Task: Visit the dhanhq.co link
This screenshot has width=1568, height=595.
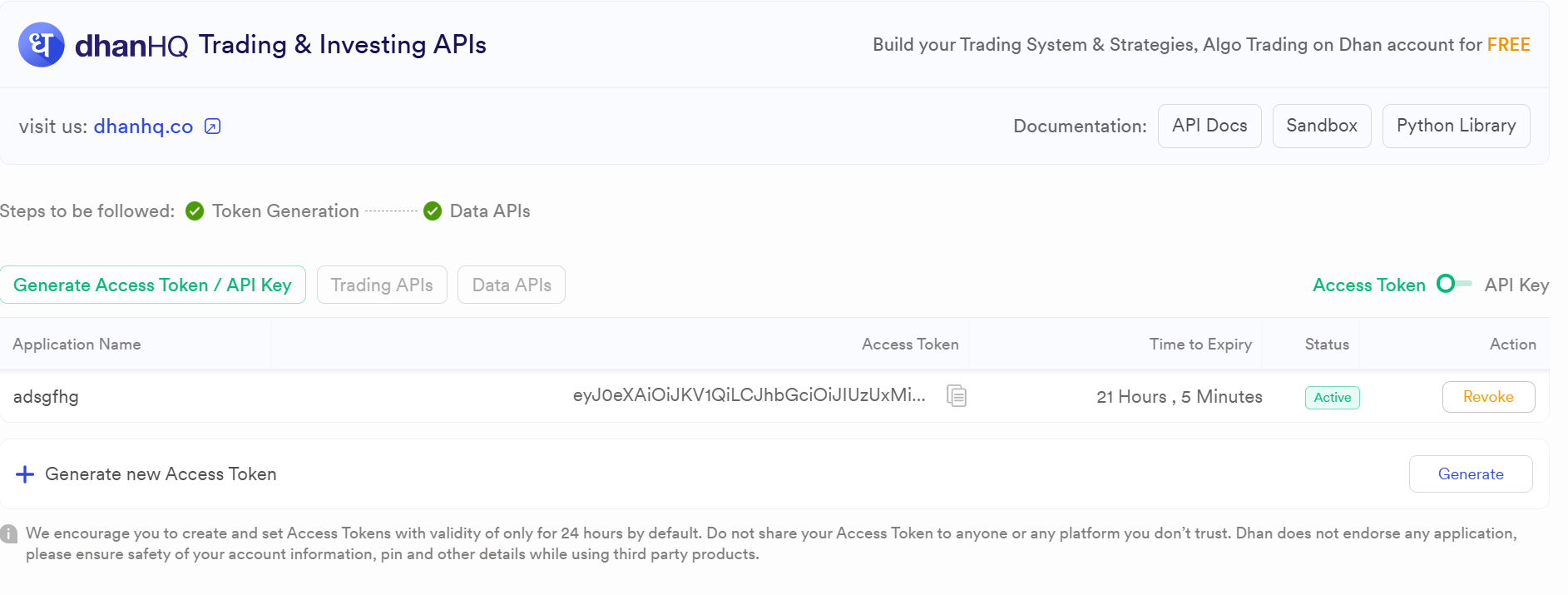Action: [143, 126]
